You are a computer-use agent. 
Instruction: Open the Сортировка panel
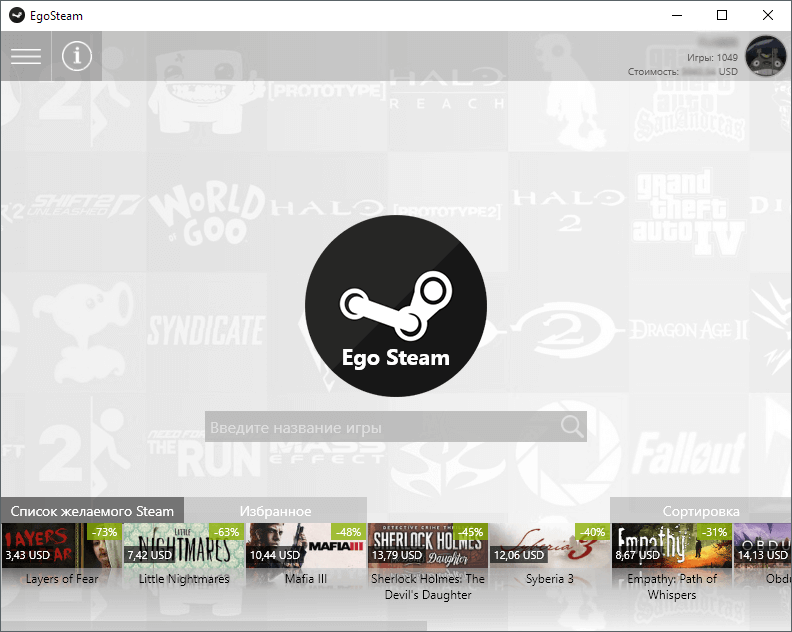coord(701,511)
